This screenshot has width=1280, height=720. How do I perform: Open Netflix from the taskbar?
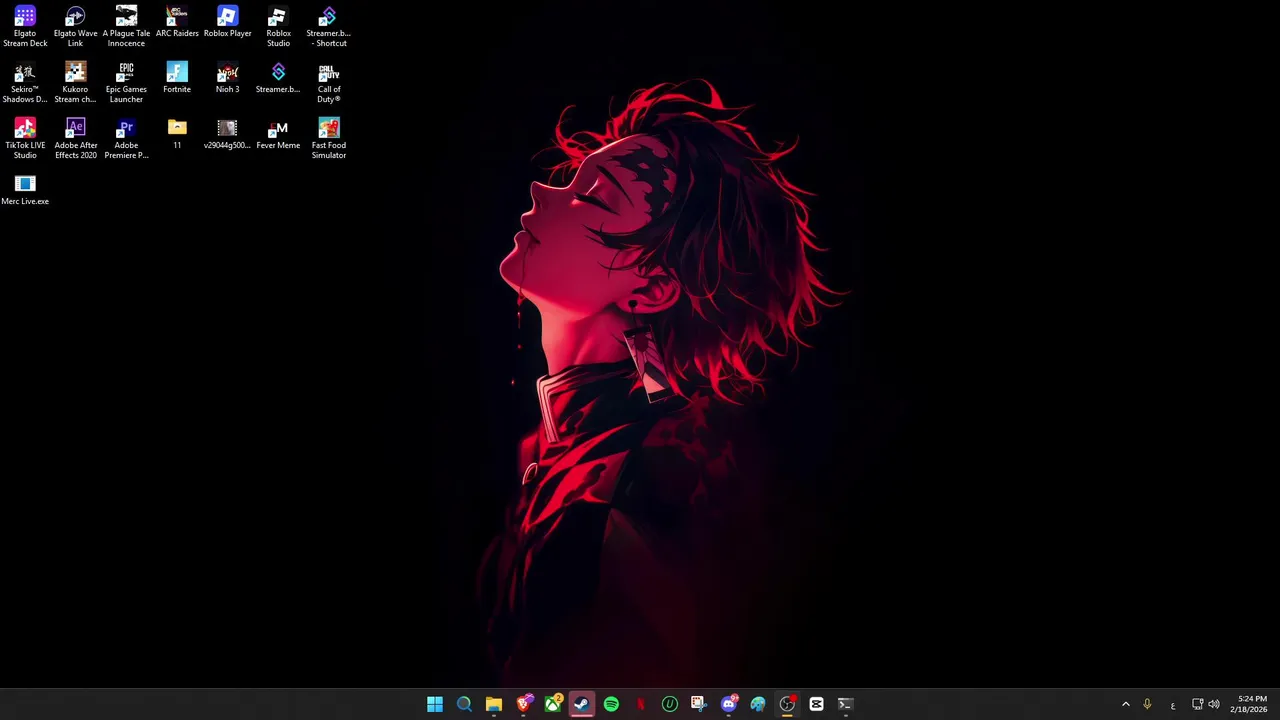[x=640, y=704]
